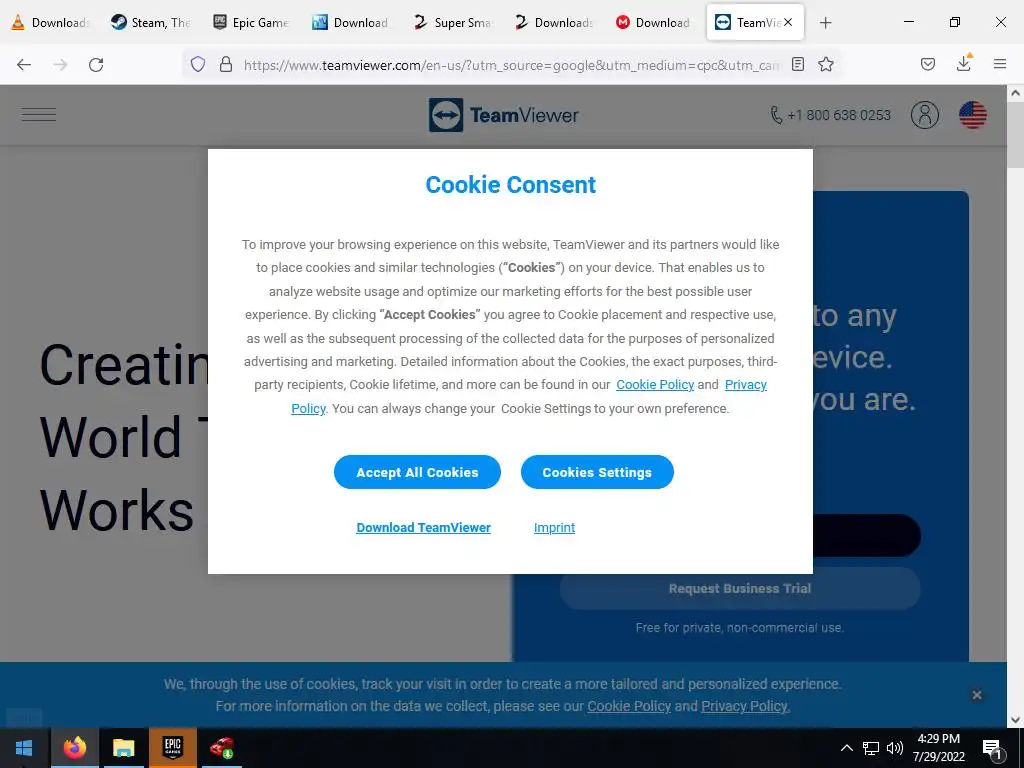Show hidden system tray icons

click(x=846, y=748)
